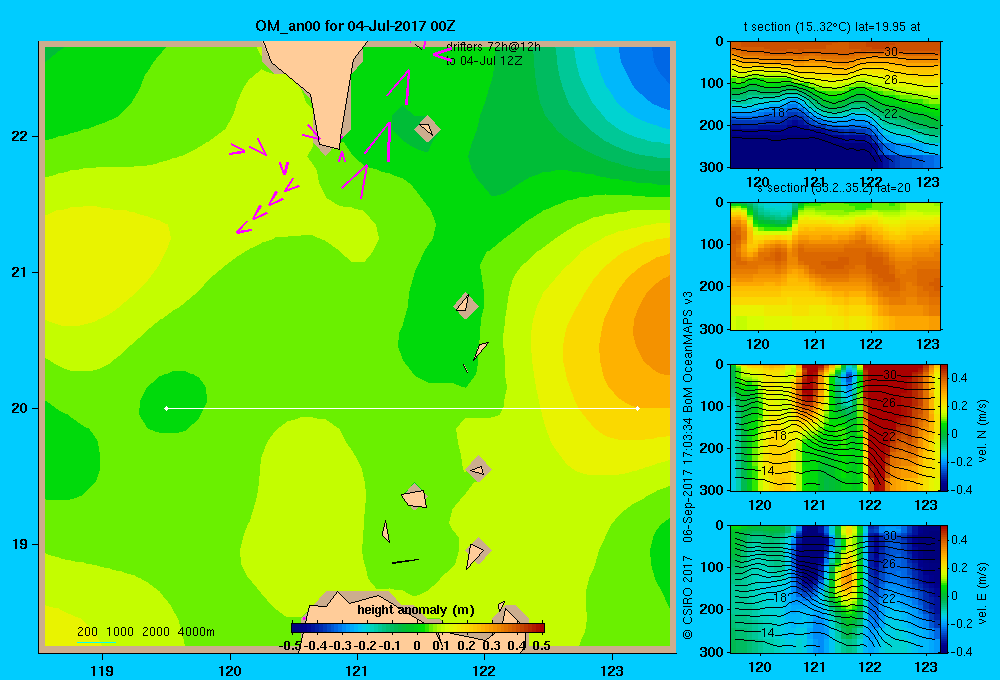Click the east endpoint of the white section line

click(x=638, y=408)
